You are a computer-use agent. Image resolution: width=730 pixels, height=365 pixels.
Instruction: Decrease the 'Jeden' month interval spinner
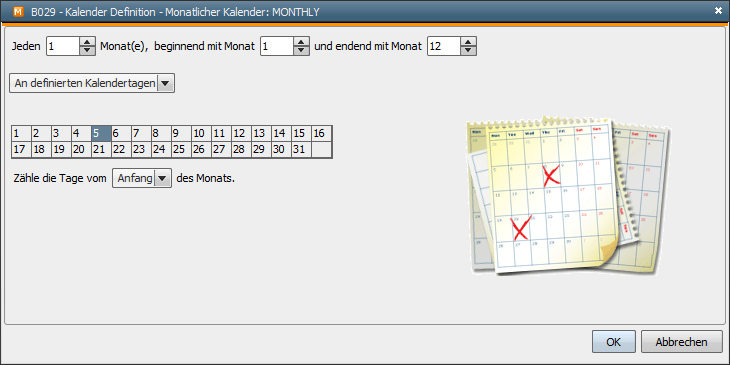(x=87, y=50)
